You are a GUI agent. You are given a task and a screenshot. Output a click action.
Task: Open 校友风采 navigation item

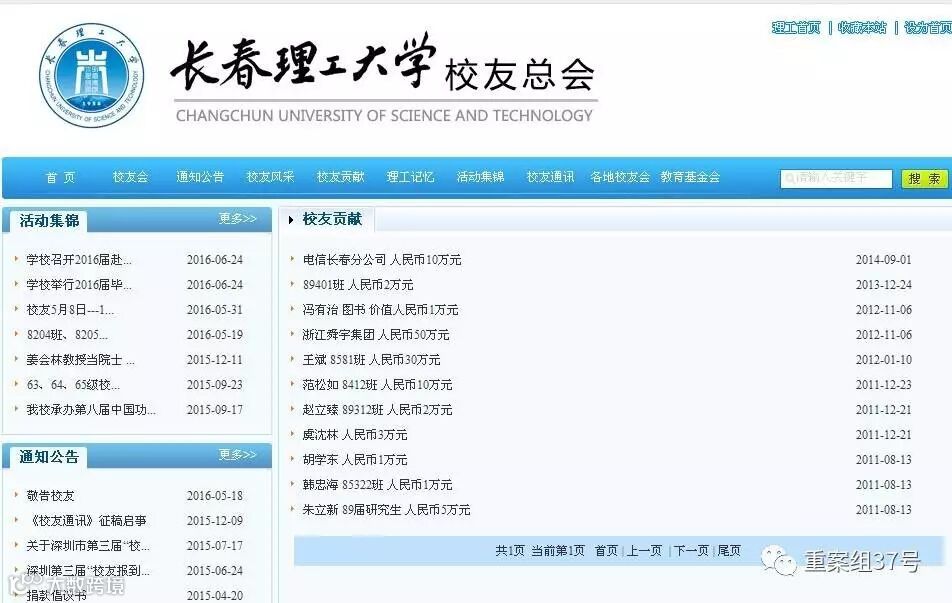click(270, 177)
